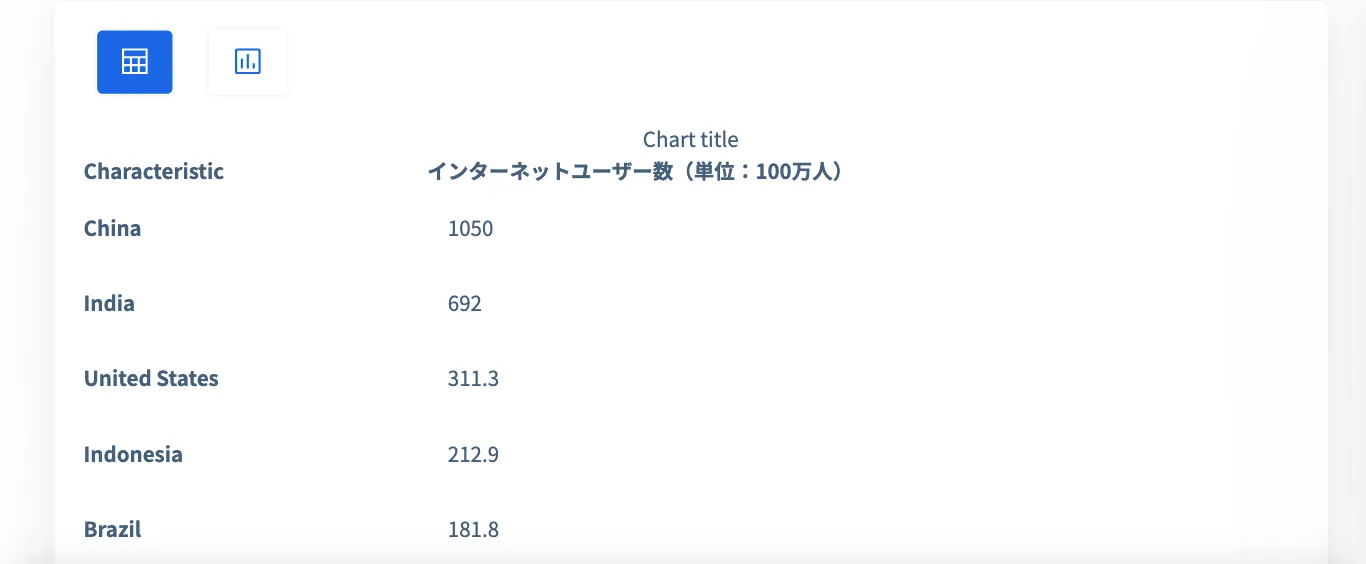
Task: Click the Characteristic column header
Action: [154, 171]
